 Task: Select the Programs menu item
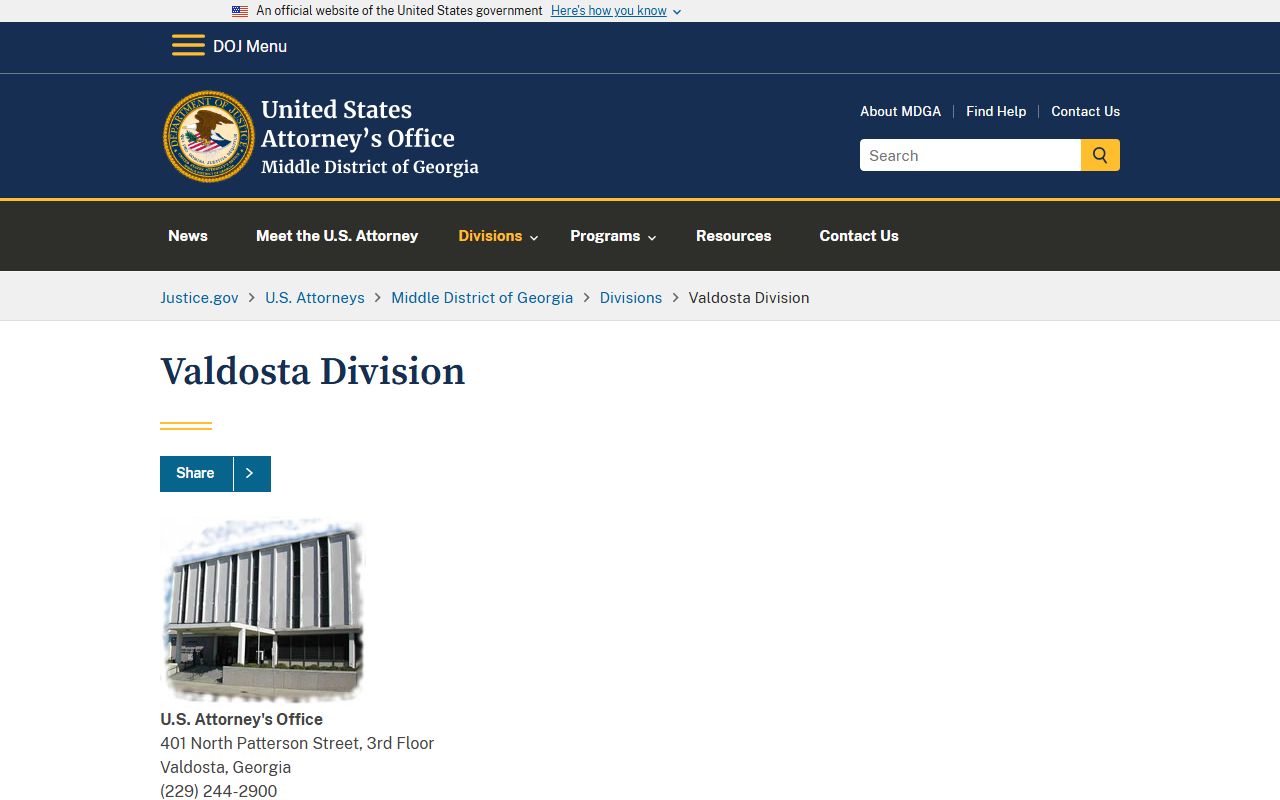coord(605,236)
